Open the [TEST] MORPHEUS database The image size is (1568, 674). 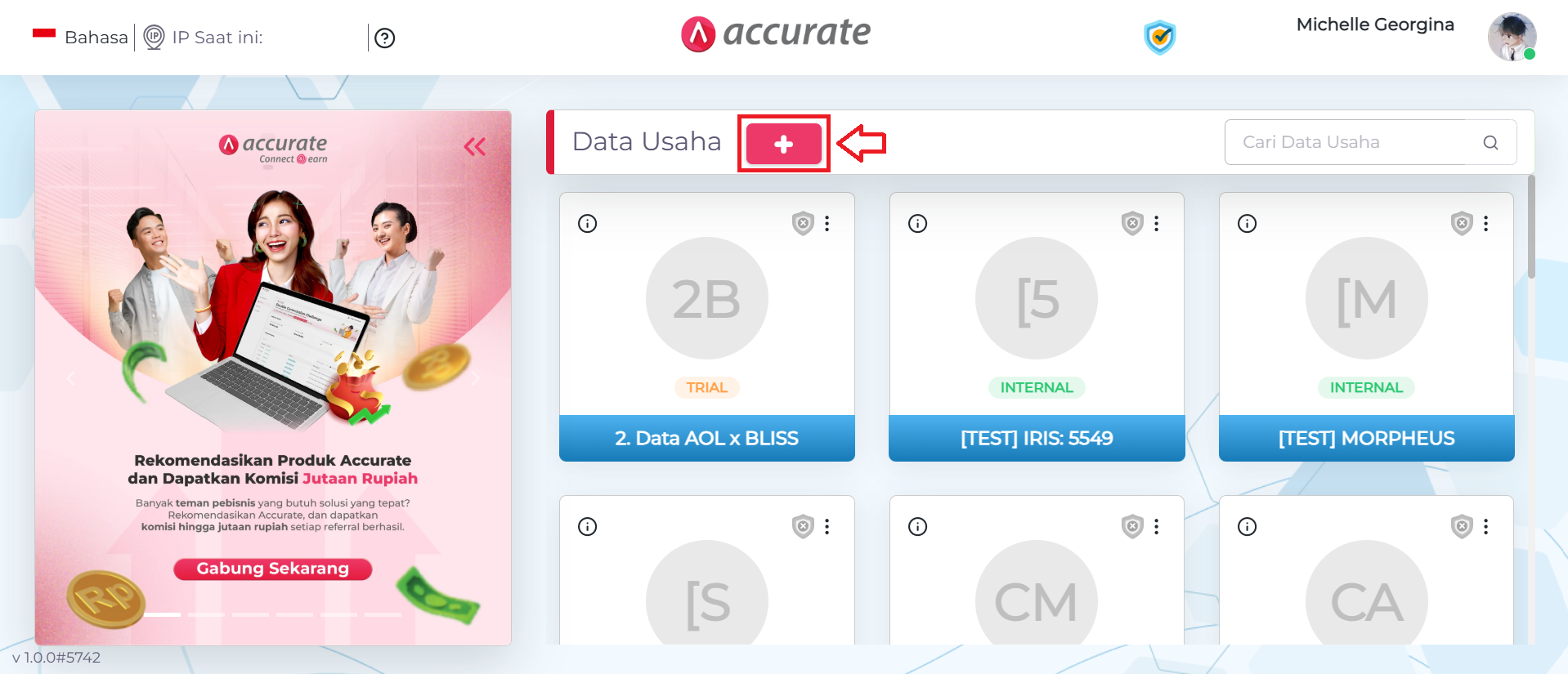click(1366, 327)
